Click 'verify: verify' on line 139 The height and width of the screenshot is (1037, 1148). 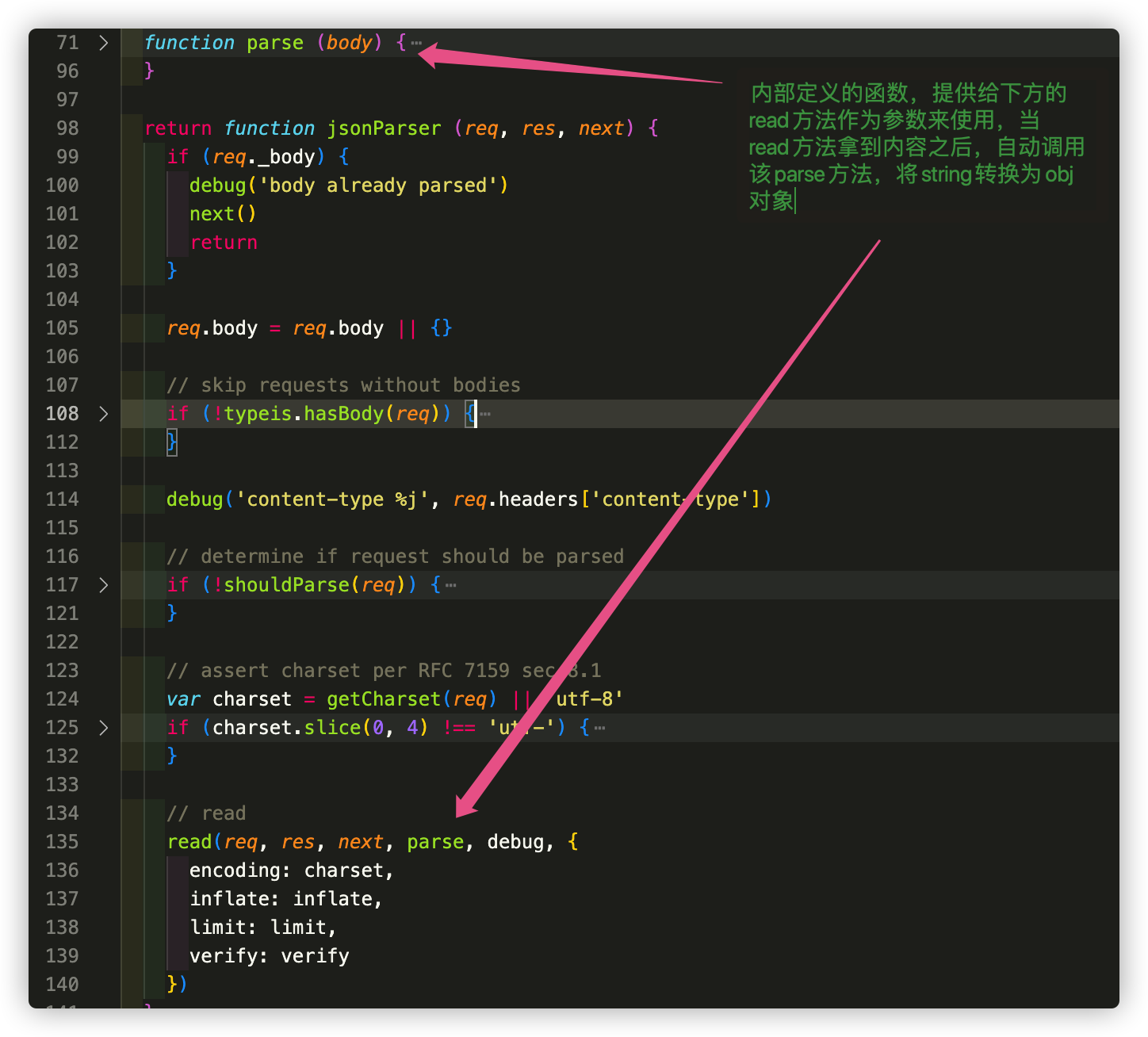[x=270, y=956]
